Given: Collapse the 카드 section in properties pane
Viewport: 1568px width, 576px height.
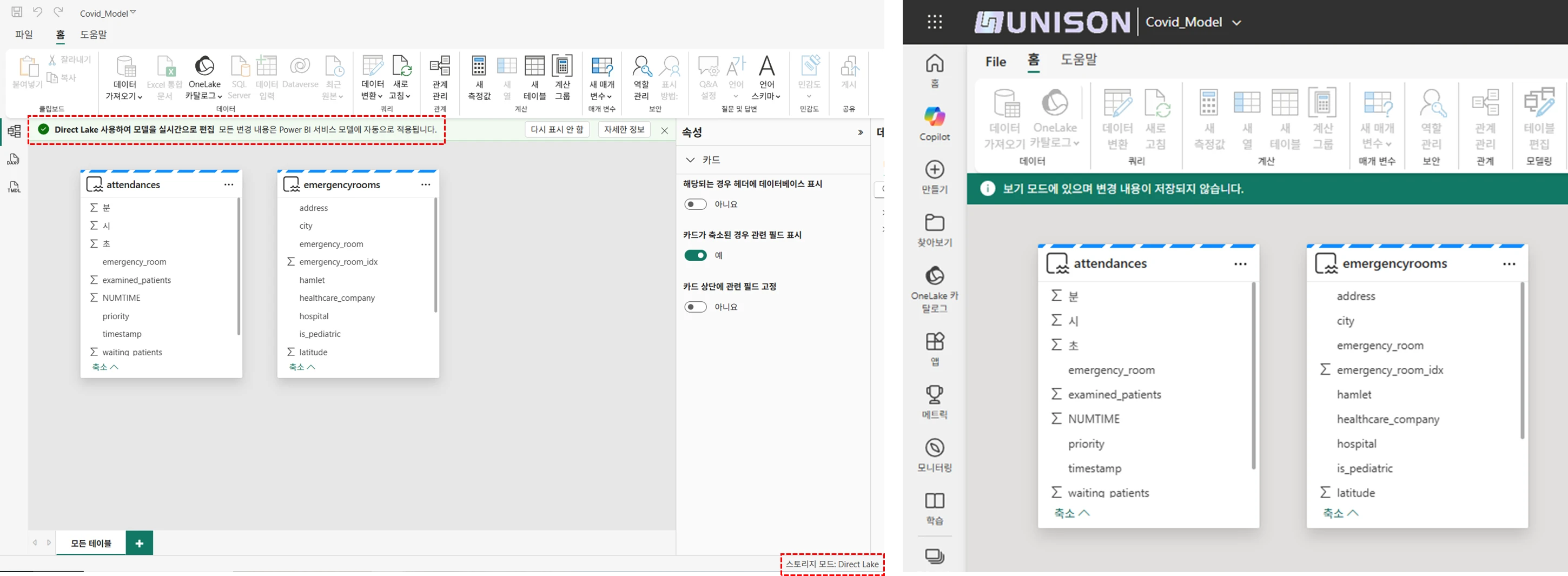Looking at the screenshot, I should coord(690,160).
